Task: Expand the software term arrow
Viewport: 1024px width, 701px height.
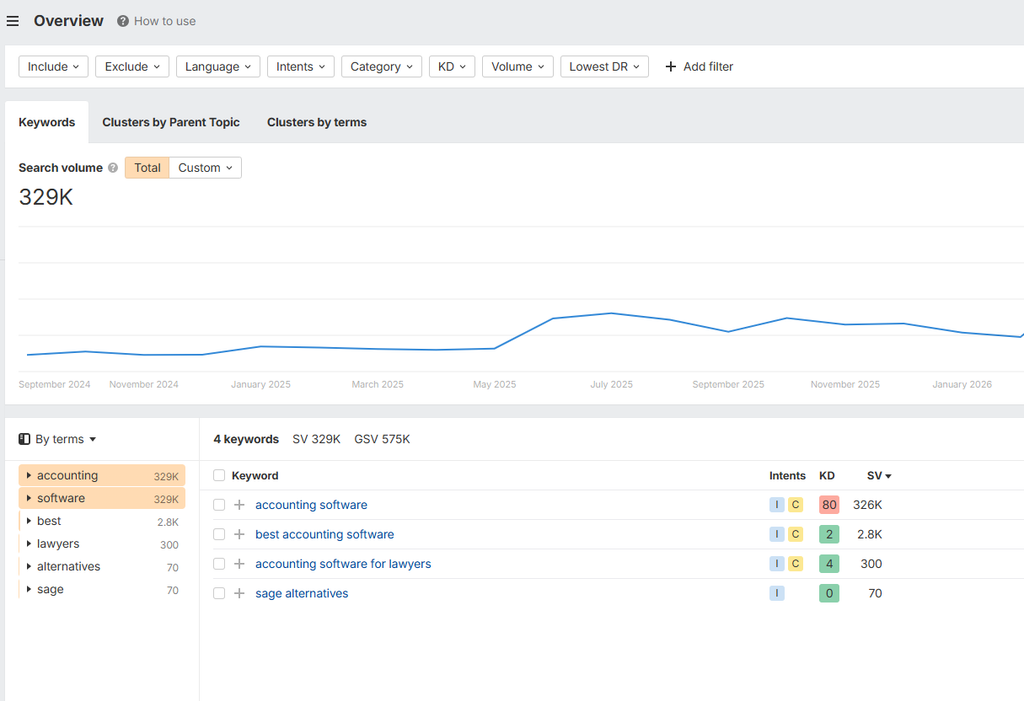Action: (x=29, y=498)
